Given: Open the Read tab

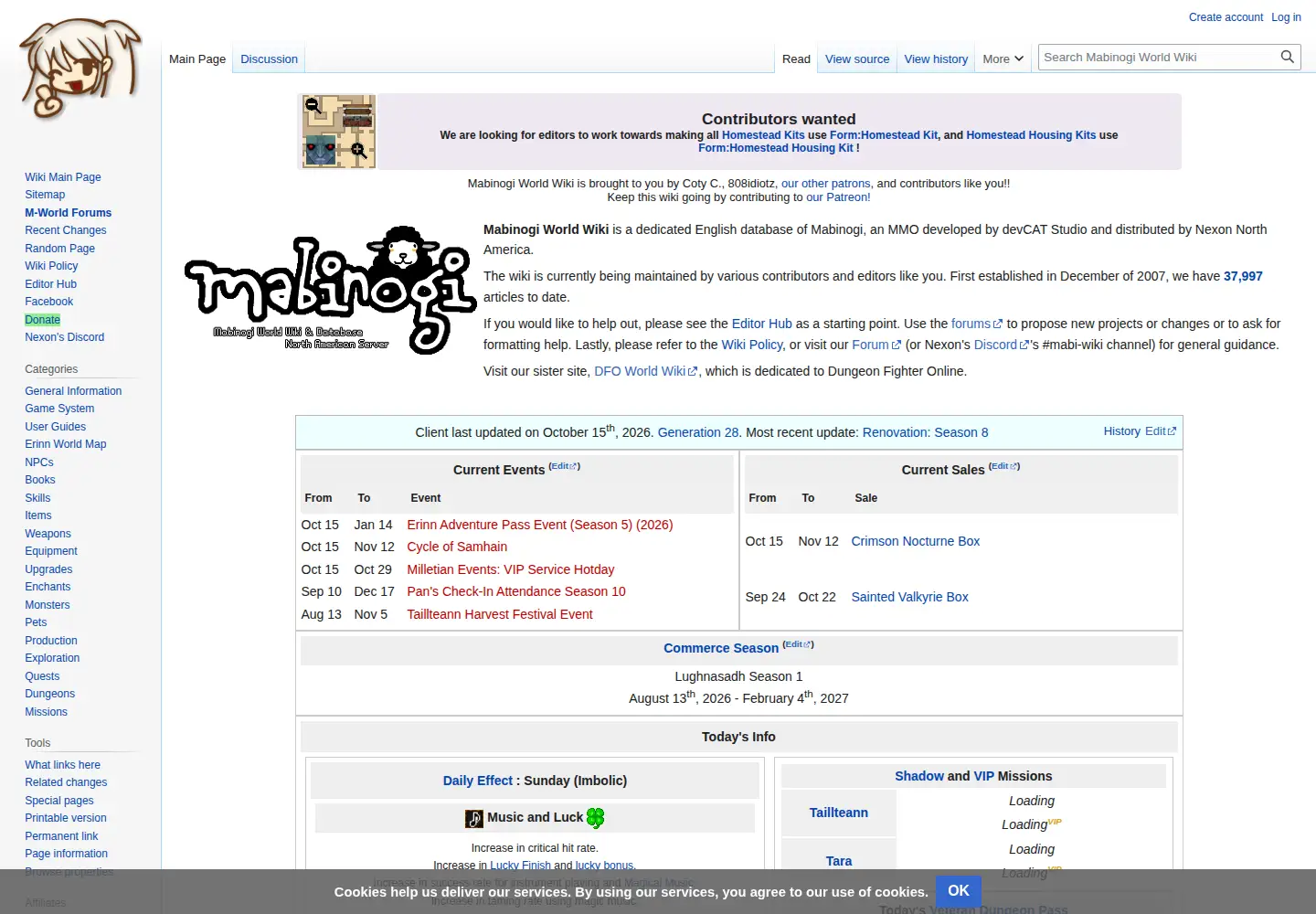Looking at the screenshot, I should 796,58.
